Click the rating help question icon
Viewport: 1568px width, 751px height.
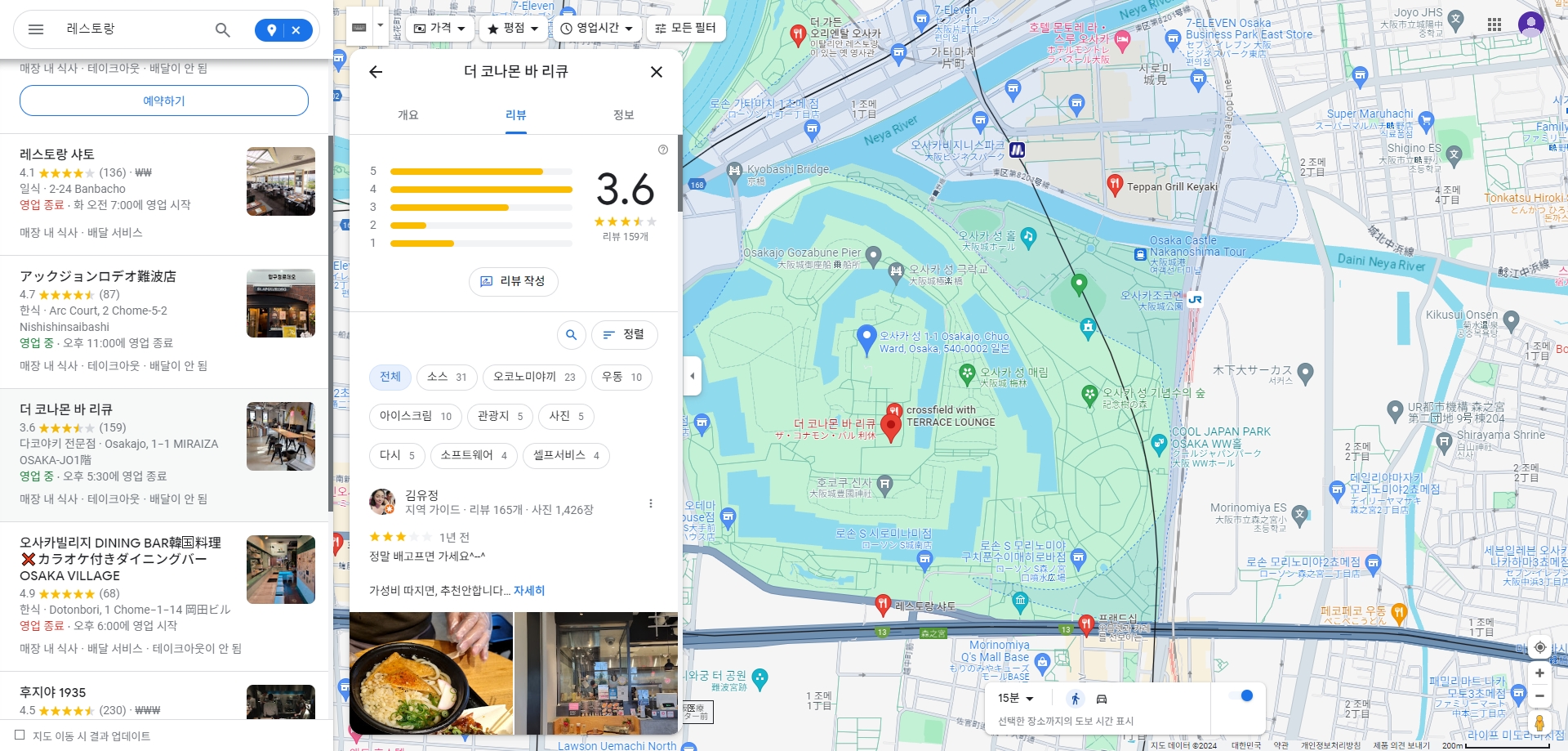click(x=663, y=150)
